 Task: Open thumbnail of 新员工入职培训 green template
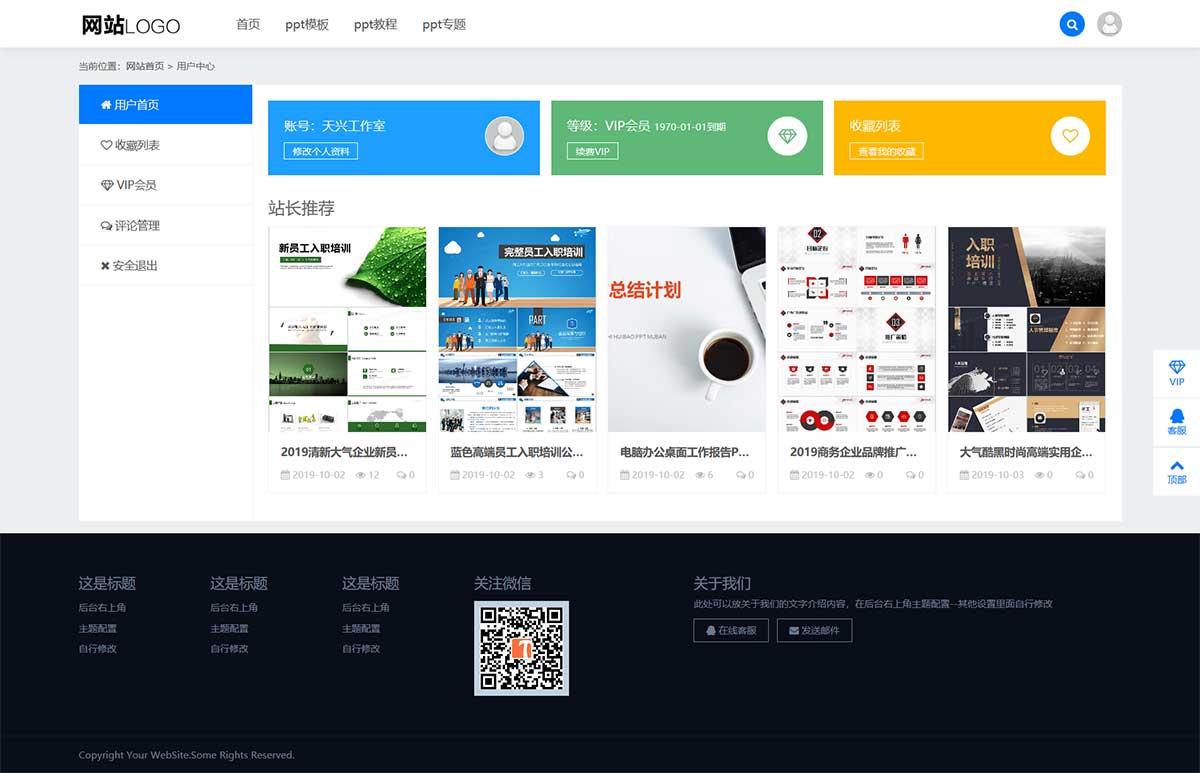[347, 329]
